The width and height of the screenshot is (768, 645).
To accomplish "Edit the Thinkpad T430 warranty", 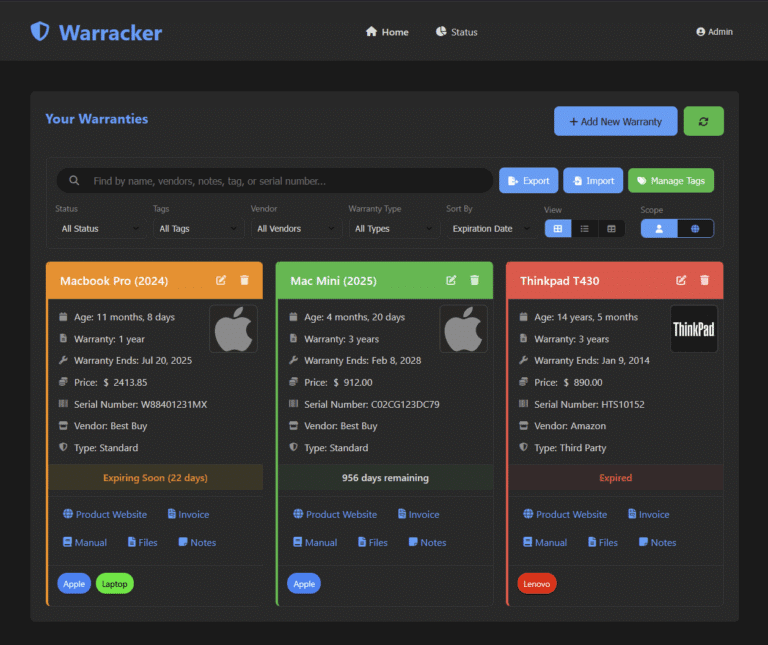I will (x=681, y=280).
